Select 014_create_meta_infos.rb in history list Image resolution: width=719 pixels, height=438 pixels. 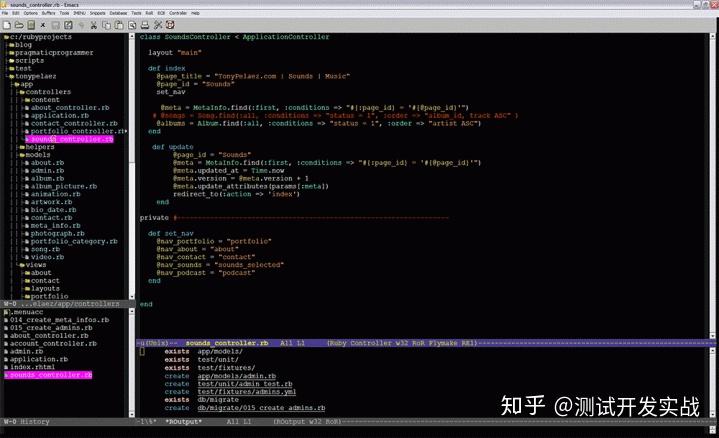[59, 320]
